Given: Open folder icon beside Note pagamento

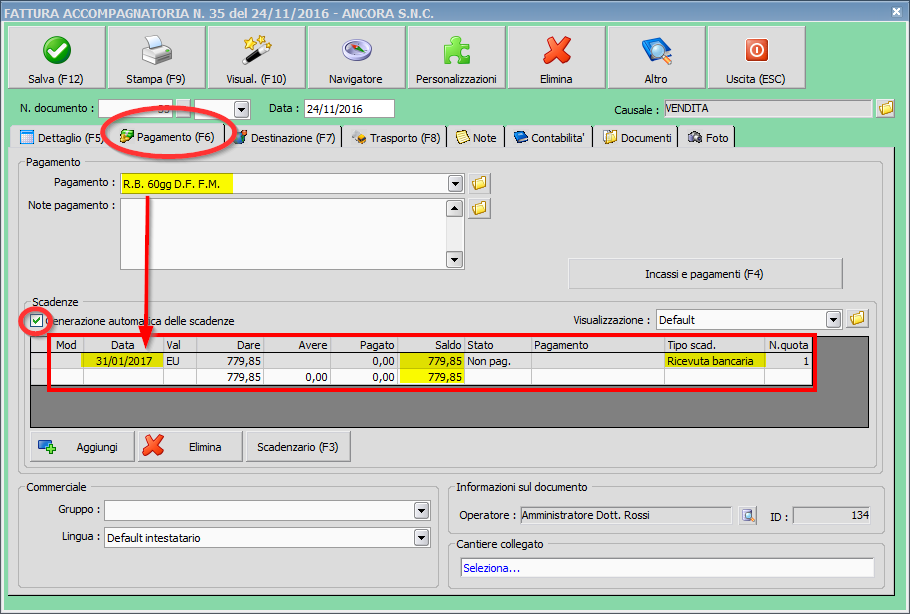Looking at the screenshot, I should (479, 208).
